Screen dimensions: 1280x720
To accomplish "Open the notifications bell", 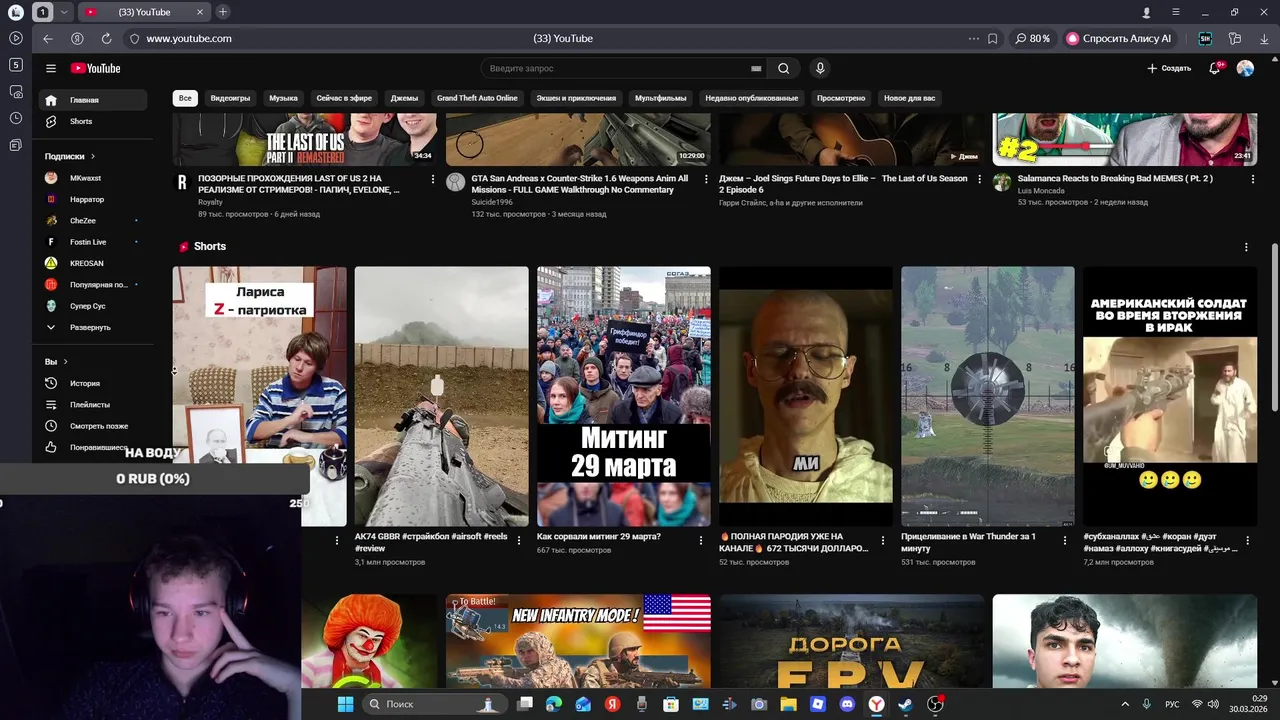I will click(1215, 68).
